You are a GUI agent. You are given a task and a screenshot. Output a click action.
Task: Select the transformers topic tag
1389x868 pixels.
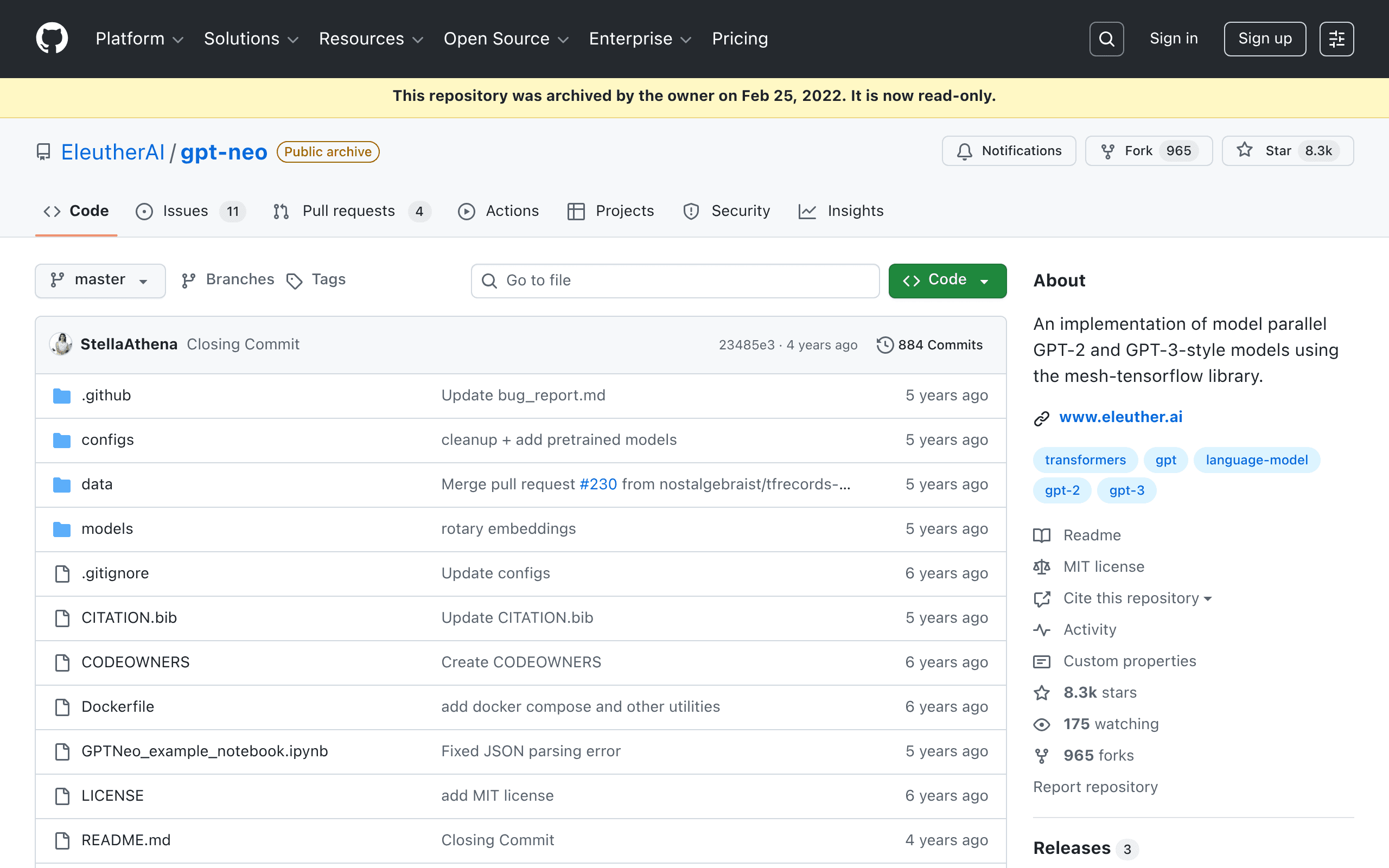point(1085,460)
